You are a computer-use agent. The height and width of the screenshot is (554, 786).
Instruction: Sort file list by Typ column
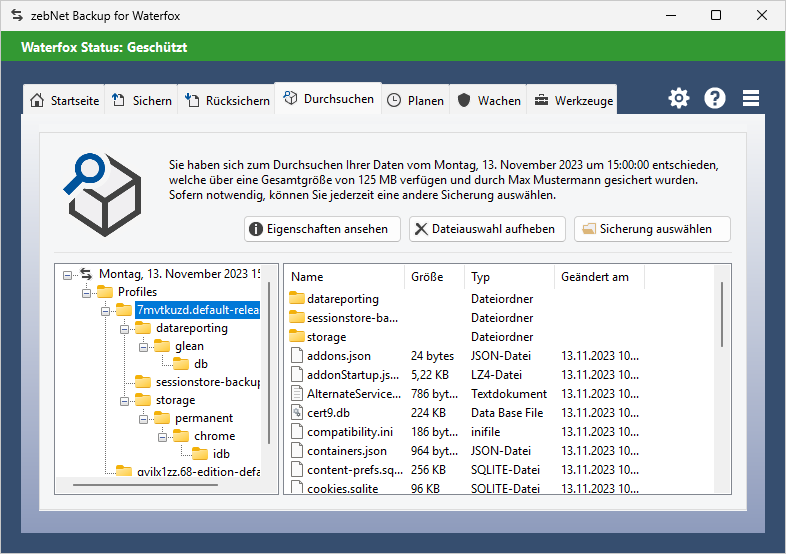click(509, 277)
